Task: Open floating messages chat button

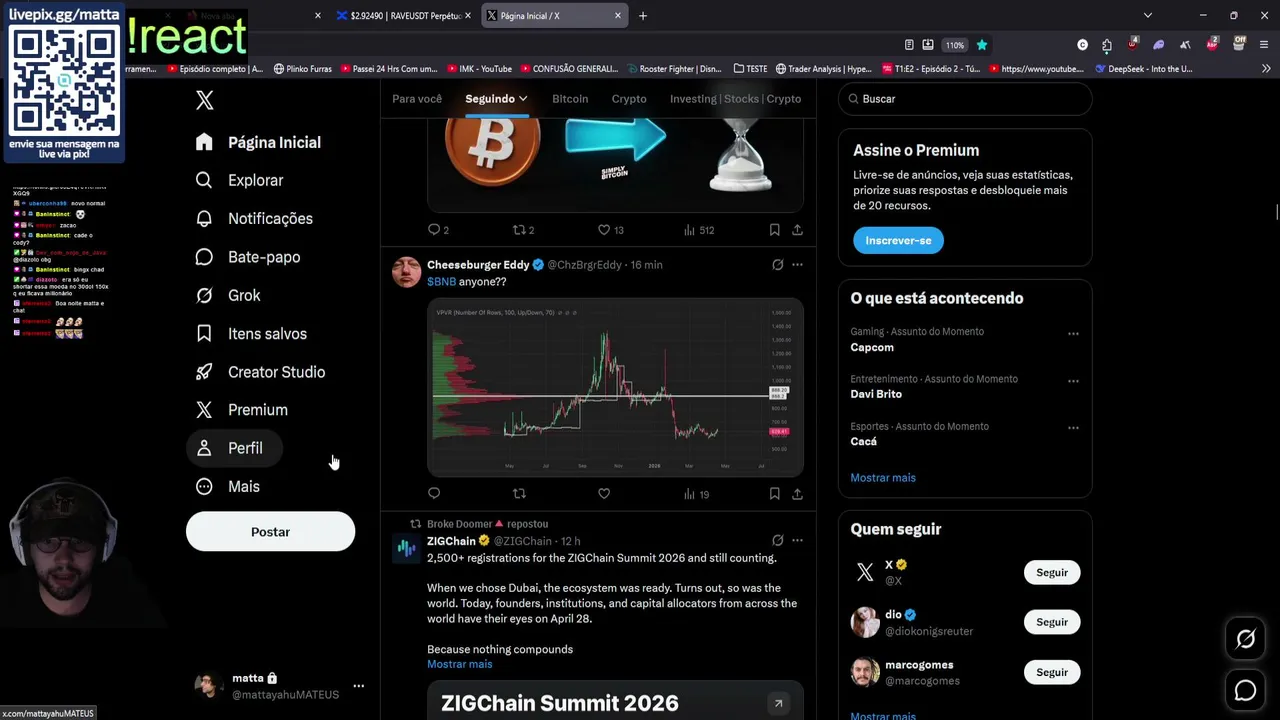Action: coord(1245,690)
